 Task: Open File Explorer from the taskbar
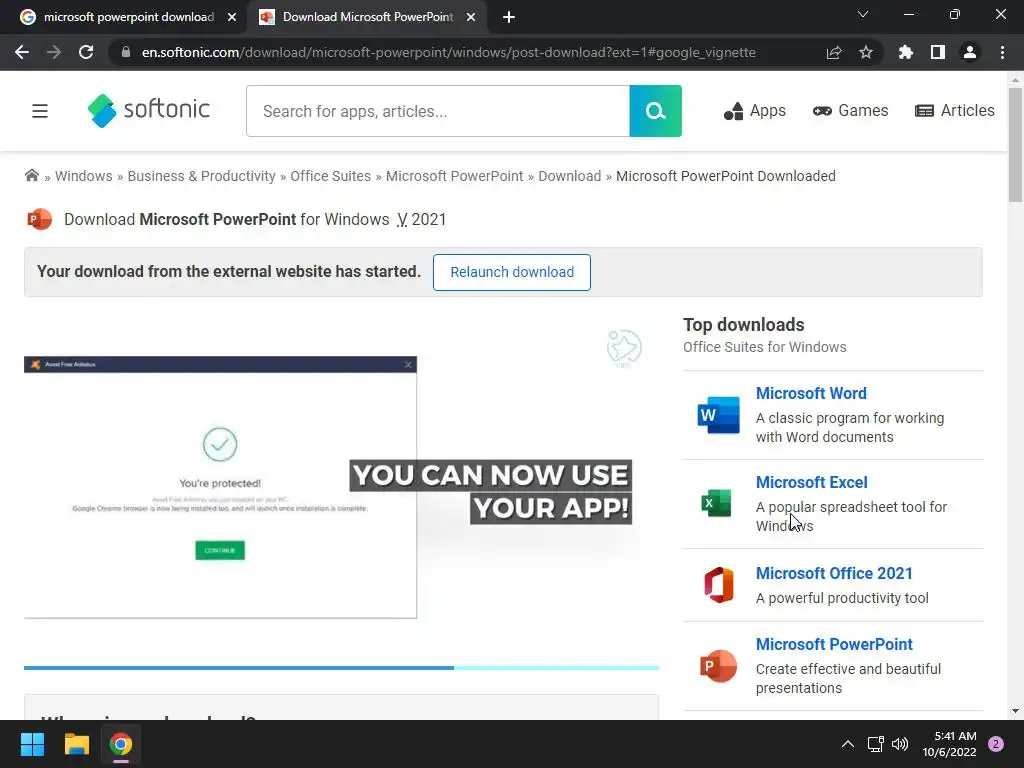tap(76, 744)
